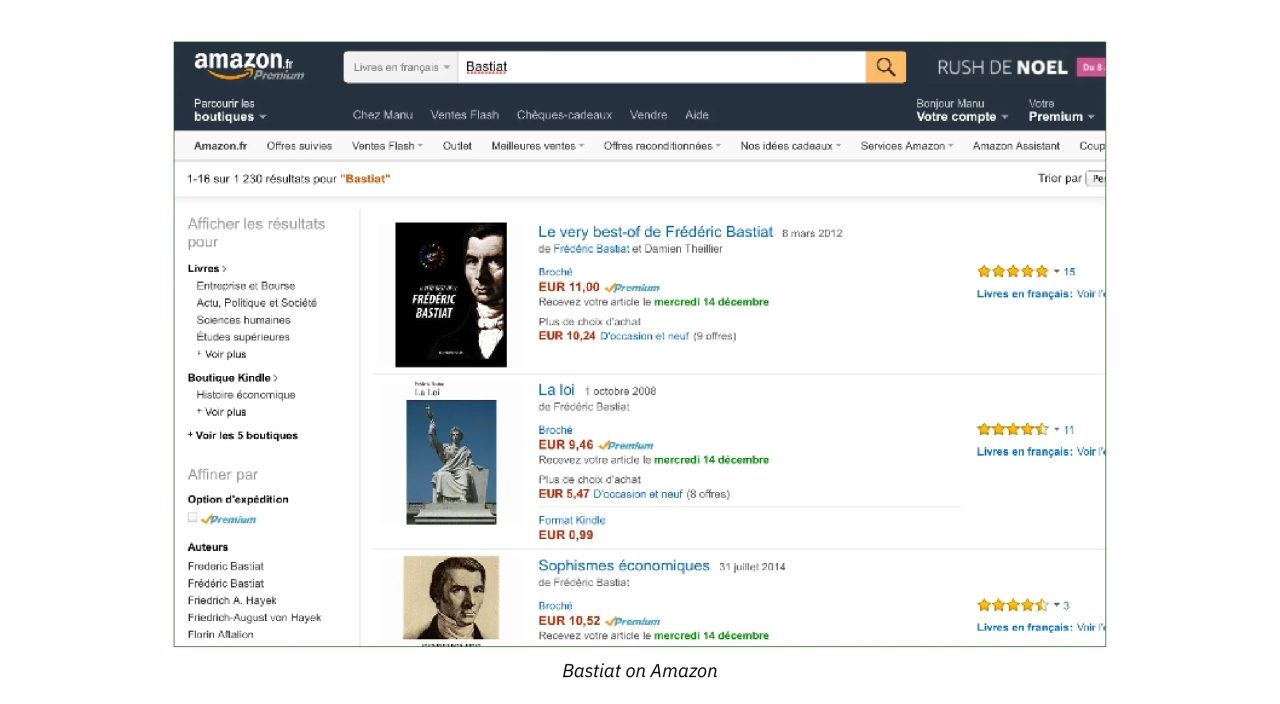
Task: Open the Le very best-of book cover
Action: click(451, 295)
